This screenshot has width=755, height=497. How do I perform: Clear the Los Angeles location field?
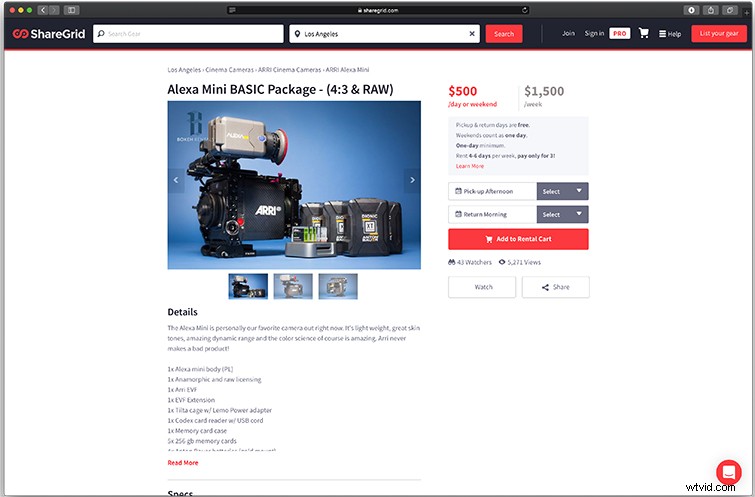click(472, 34)
